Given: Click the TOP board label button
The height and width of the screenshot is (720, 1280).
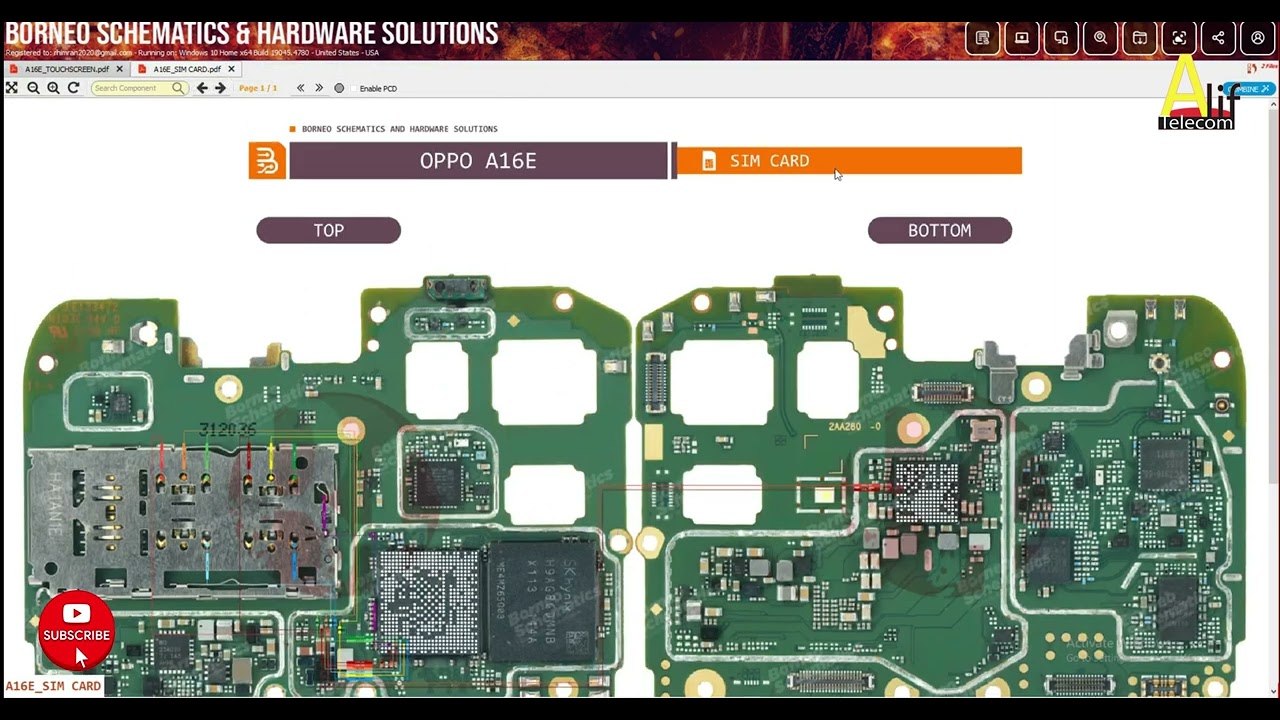Looking at the screenshot, I should pos(328,230).
